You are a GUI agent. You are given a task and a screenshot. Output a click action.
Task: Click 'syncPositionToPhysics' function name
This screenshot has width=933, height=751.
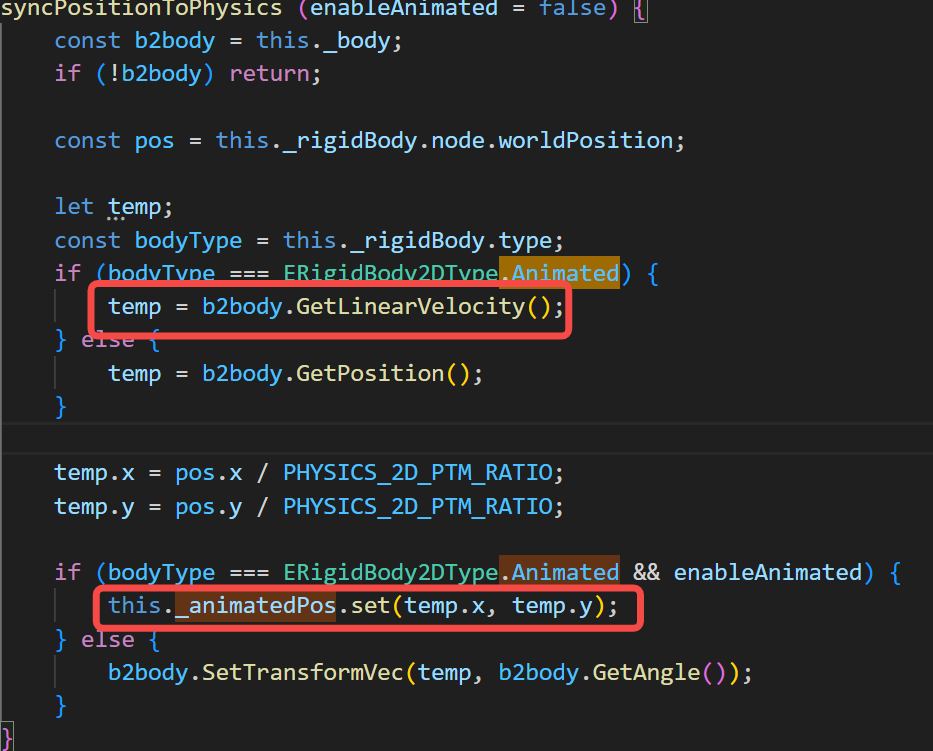[141, 8]
